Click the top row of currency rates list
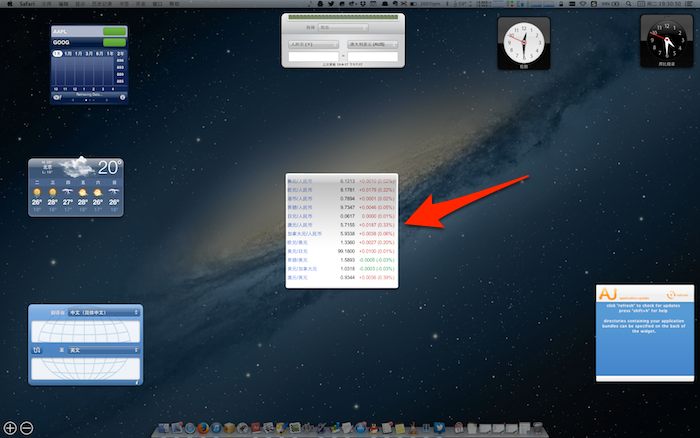The width and height of the screenshot is (700, 438). tap(341, 180)
